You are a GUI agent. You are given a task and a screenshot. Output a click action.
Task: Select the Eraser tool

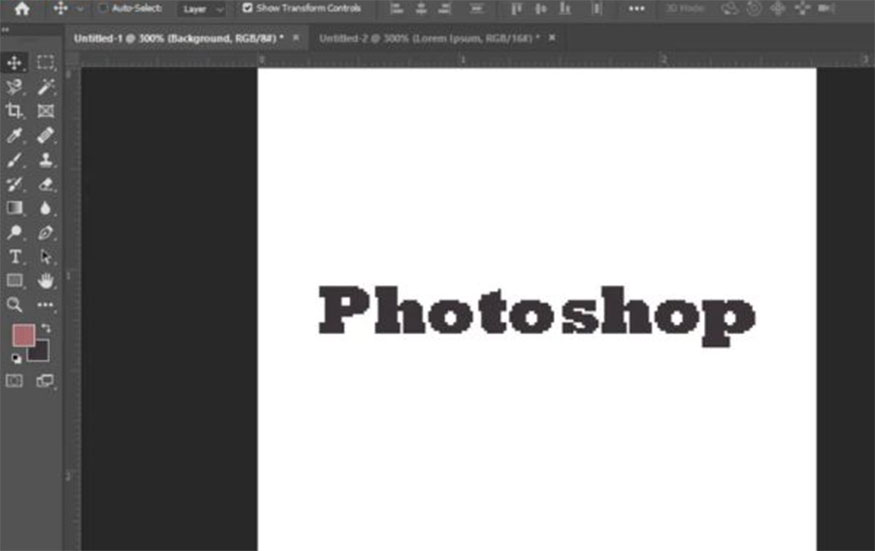click(x=45, y=184)
